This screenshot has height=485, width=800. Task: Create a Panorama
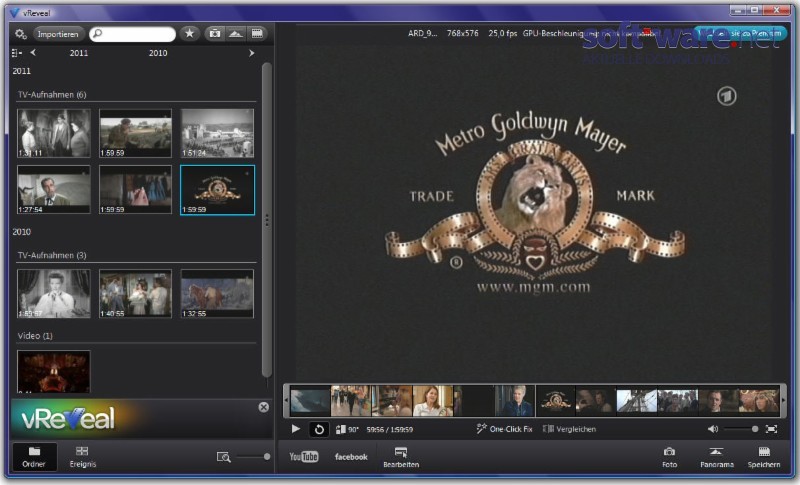tap(717, 457)
